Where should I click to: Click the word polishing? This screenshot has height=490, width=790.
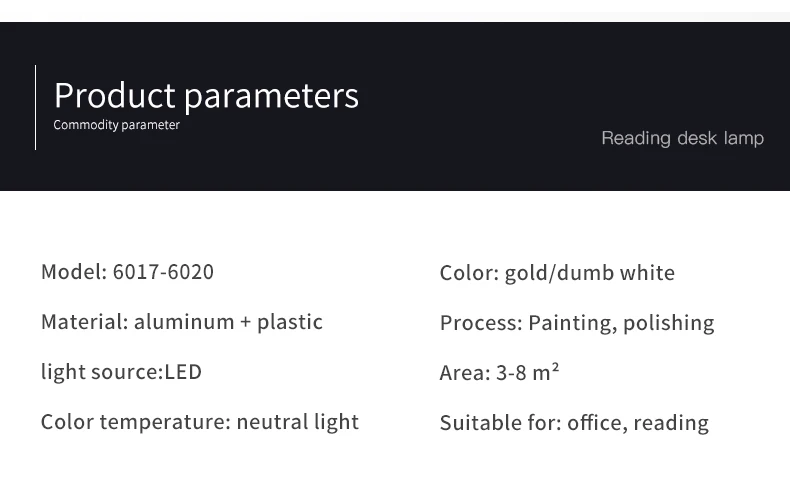click(669, 324)
